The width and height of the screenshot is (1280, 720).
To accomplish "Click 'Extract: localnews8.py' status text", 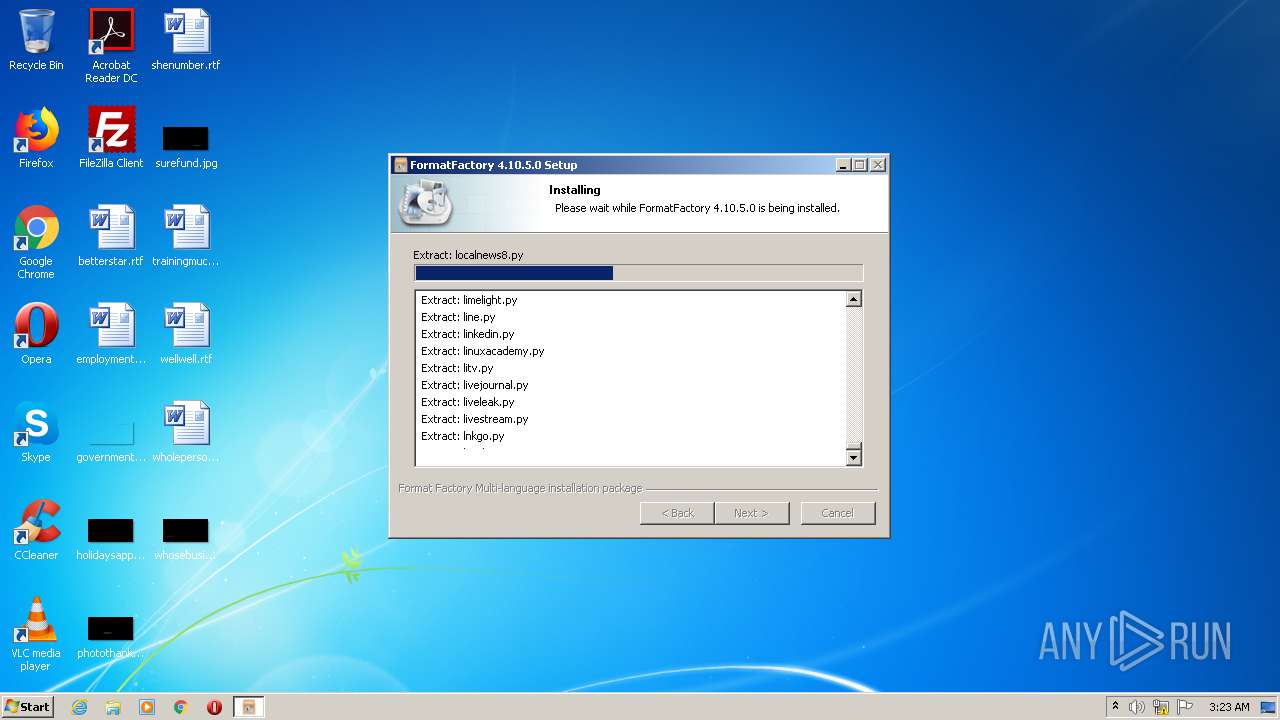I will pyautogui.click(x=468, y=255).
